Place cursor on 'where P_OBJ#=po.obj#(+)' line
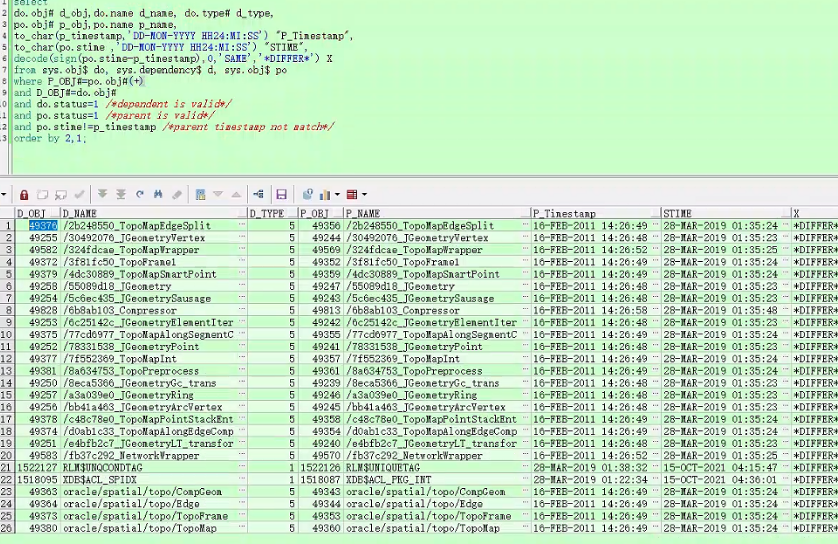 tap(79, 81)
